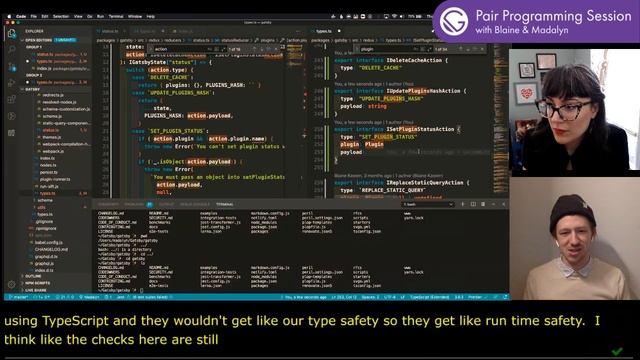
Task: Add a new terminal with plus icon
Action: [462, 204]
